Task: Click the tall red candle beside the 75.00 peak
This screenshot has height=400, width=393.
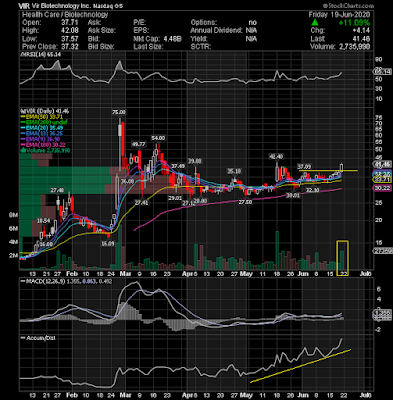Action: tap(123, 139)
